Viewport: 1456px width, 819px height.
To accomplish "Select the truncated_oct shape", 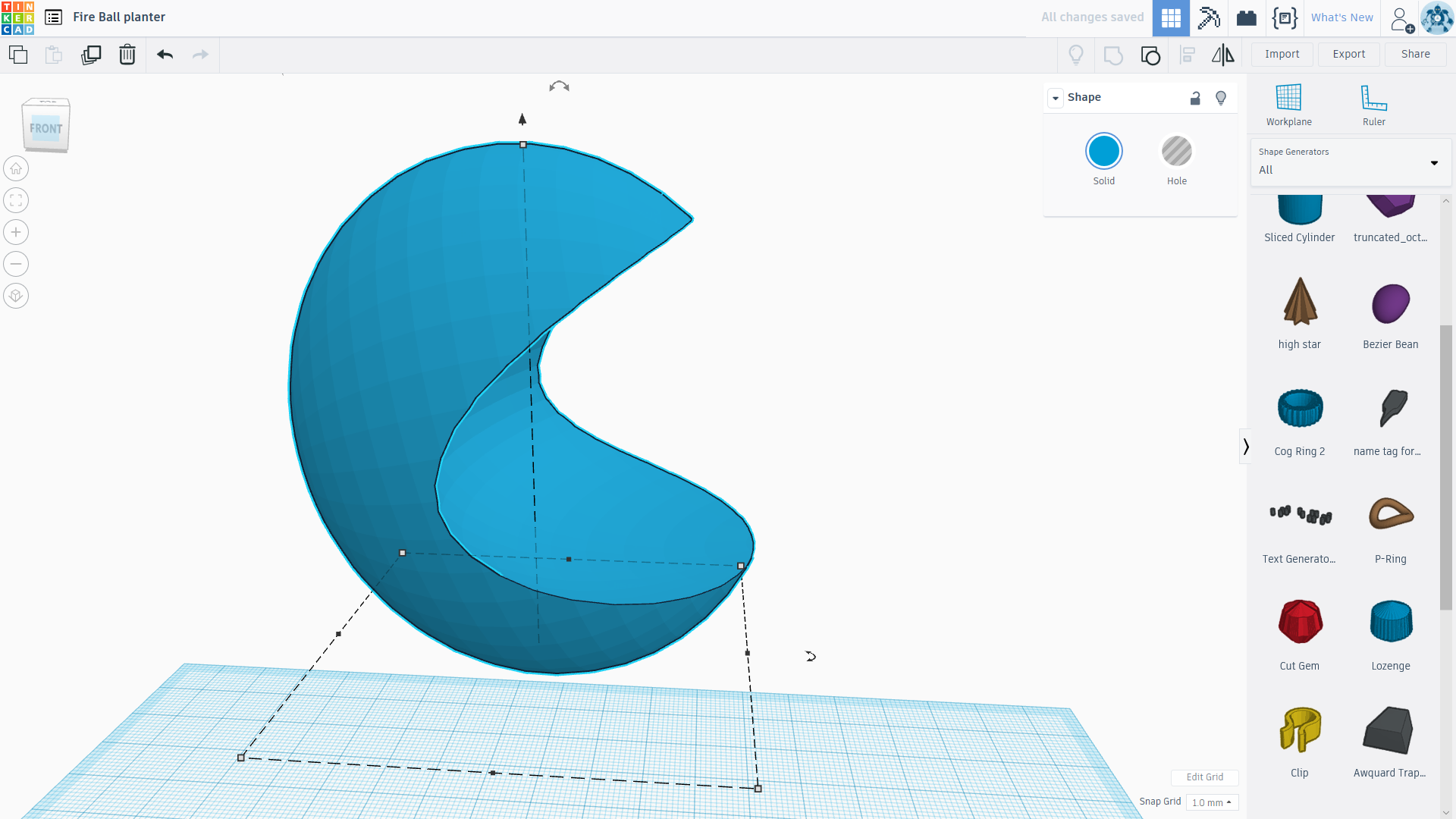I will click(1390, 220).
